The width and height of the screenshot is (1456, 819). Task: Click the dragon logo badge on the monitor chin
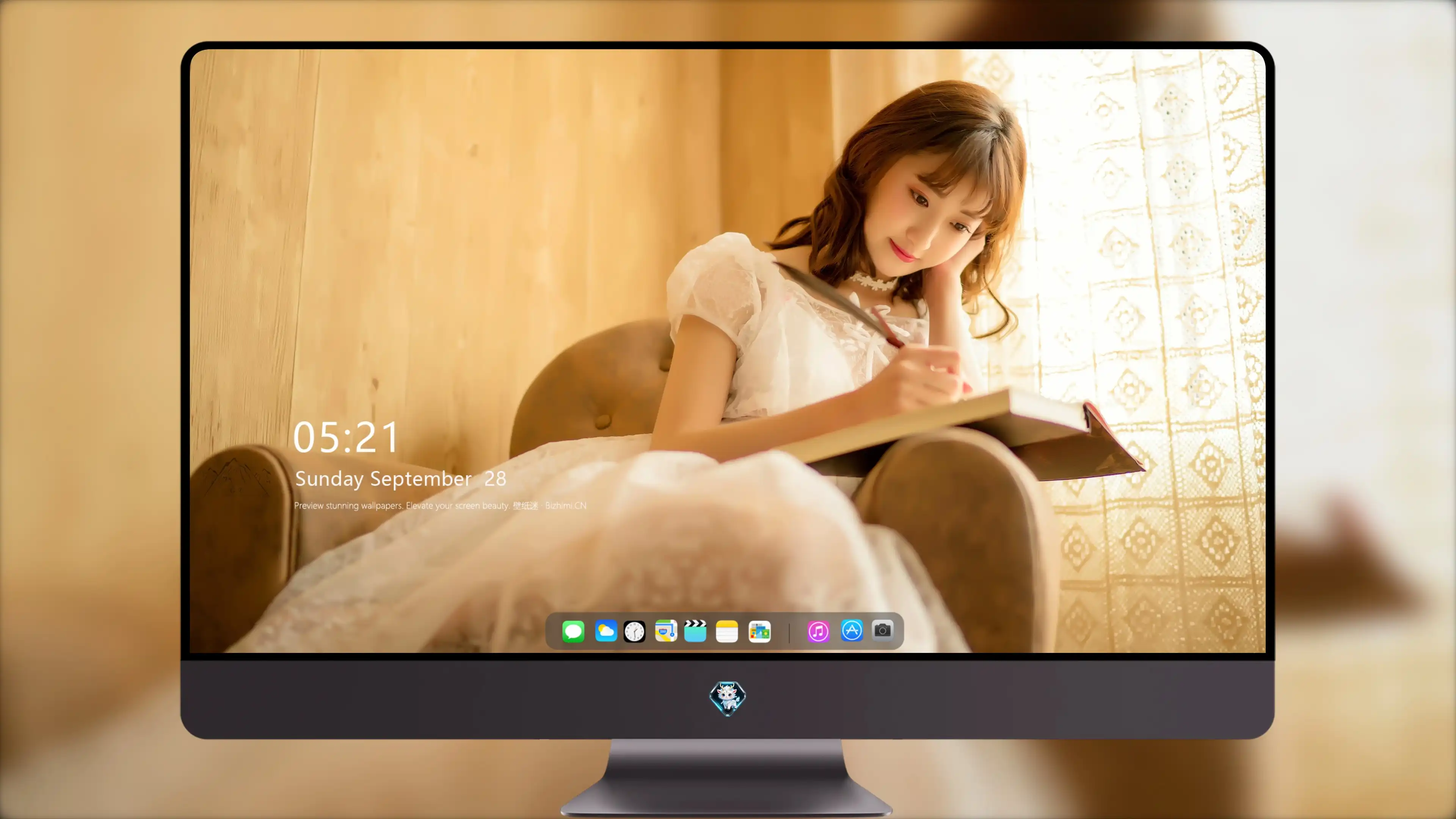pos(728,698)
